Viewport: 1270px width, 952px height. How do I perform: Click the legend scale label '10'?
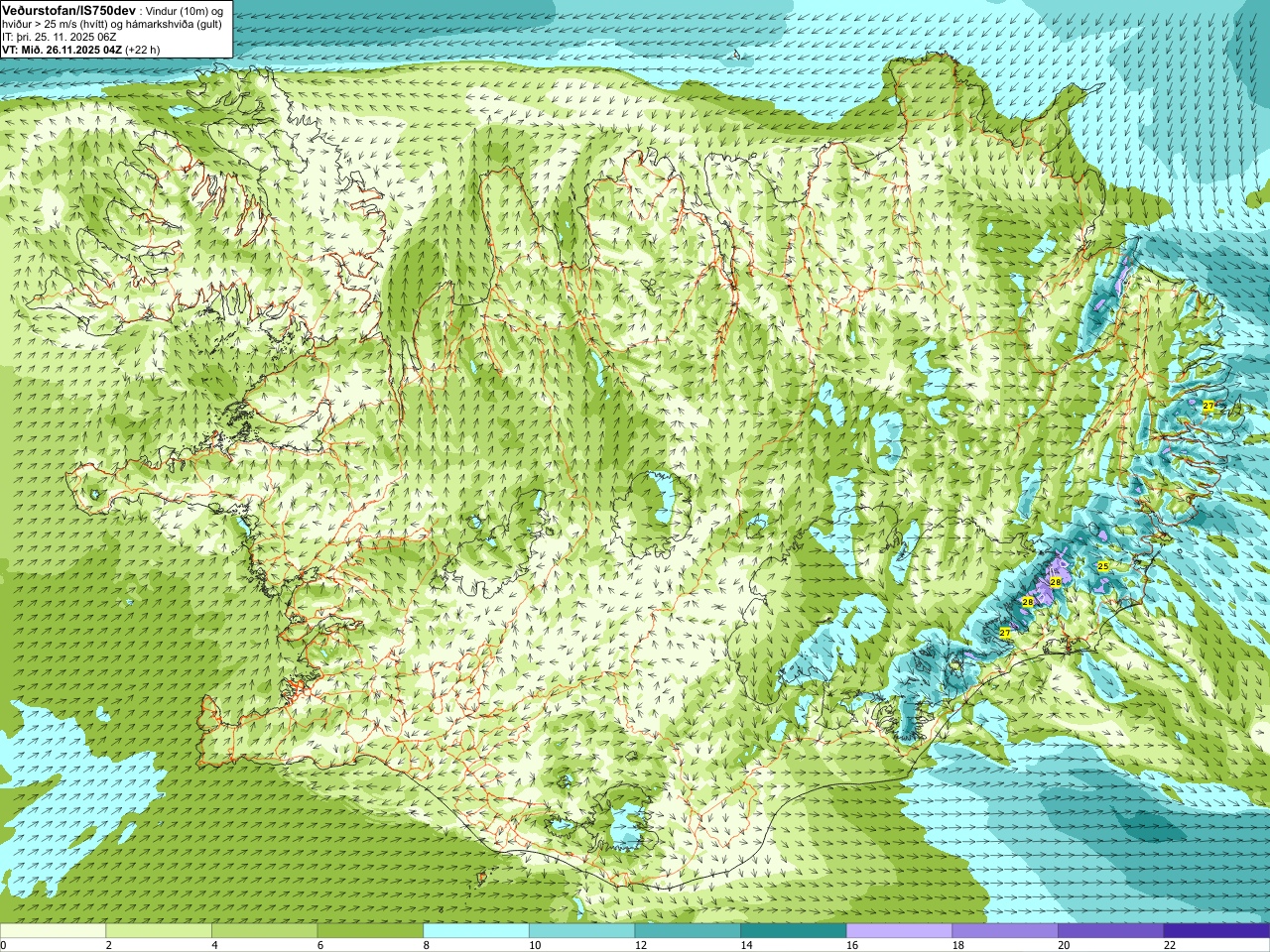click(x=535, y=945)
